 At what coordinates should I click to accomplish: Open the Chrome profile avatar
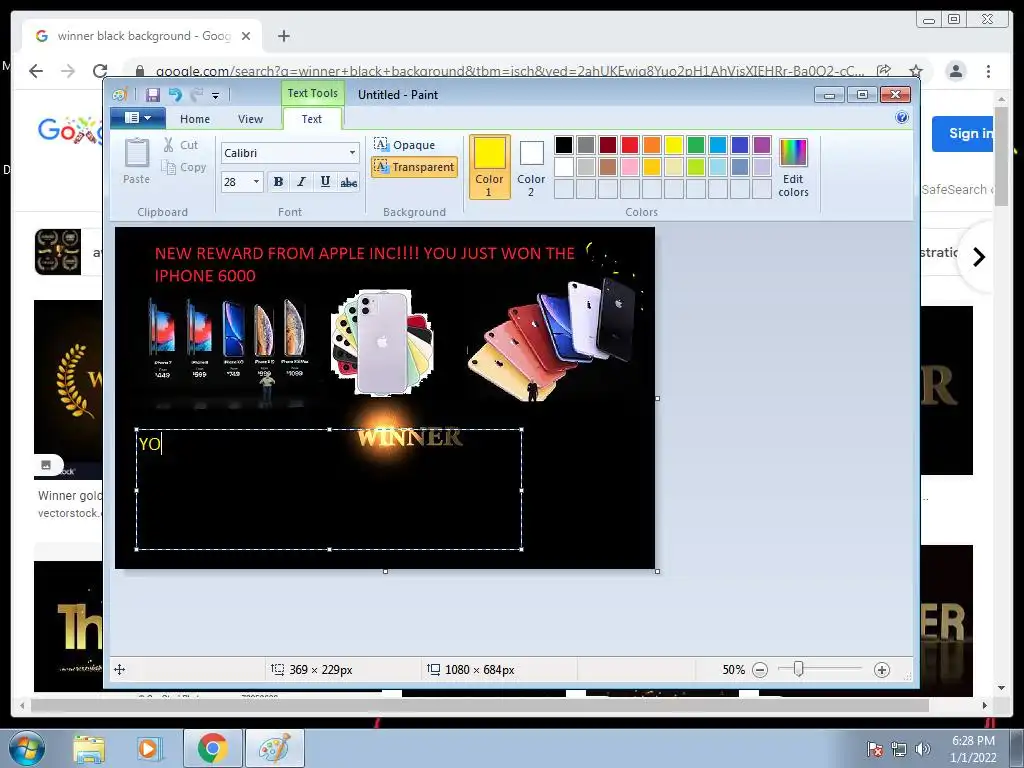tap(955, 71)
